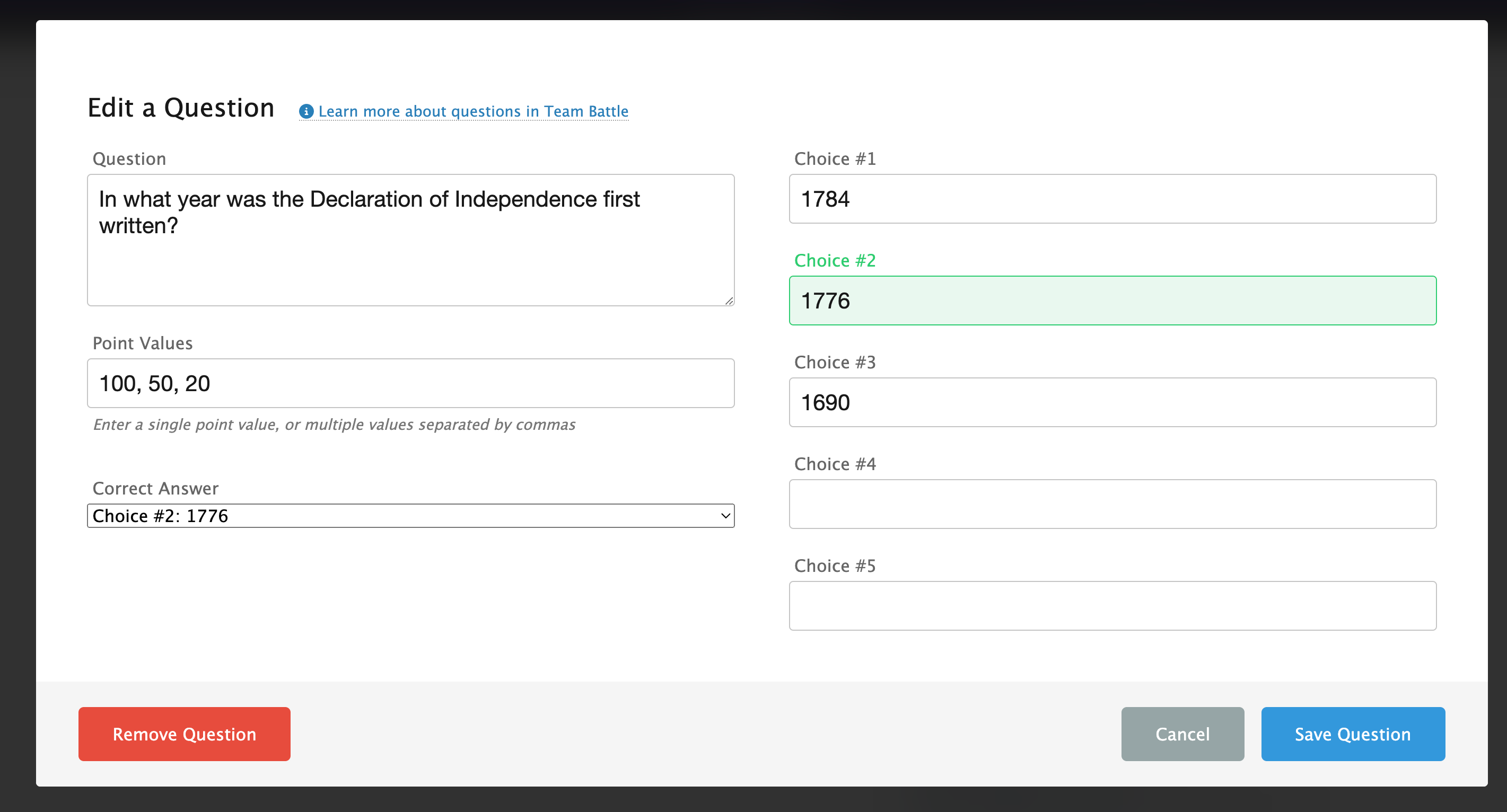Click the green Choice #2 label
Screen dimensions: 1507x812
[834, 261]
